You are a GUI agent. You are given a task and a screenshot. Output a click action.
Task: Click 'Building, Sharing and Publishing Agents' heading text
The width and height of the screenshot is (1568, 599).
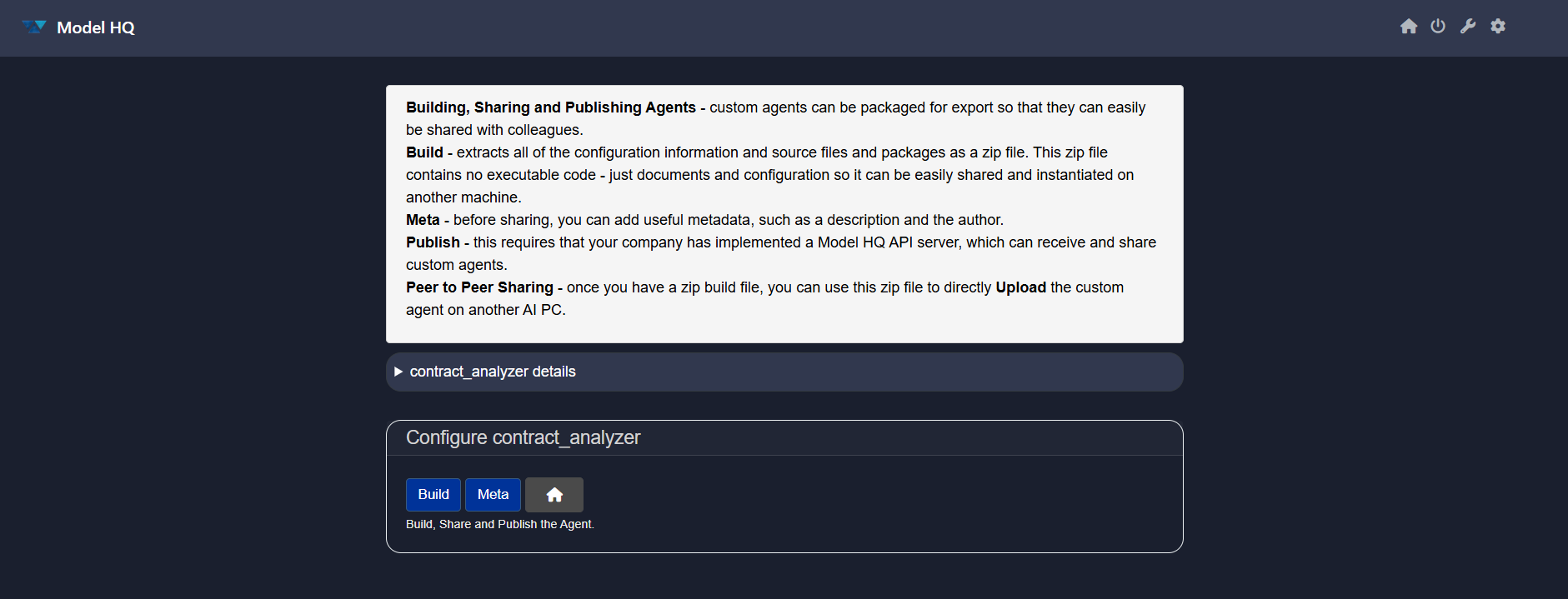click(x=550, y=107)
